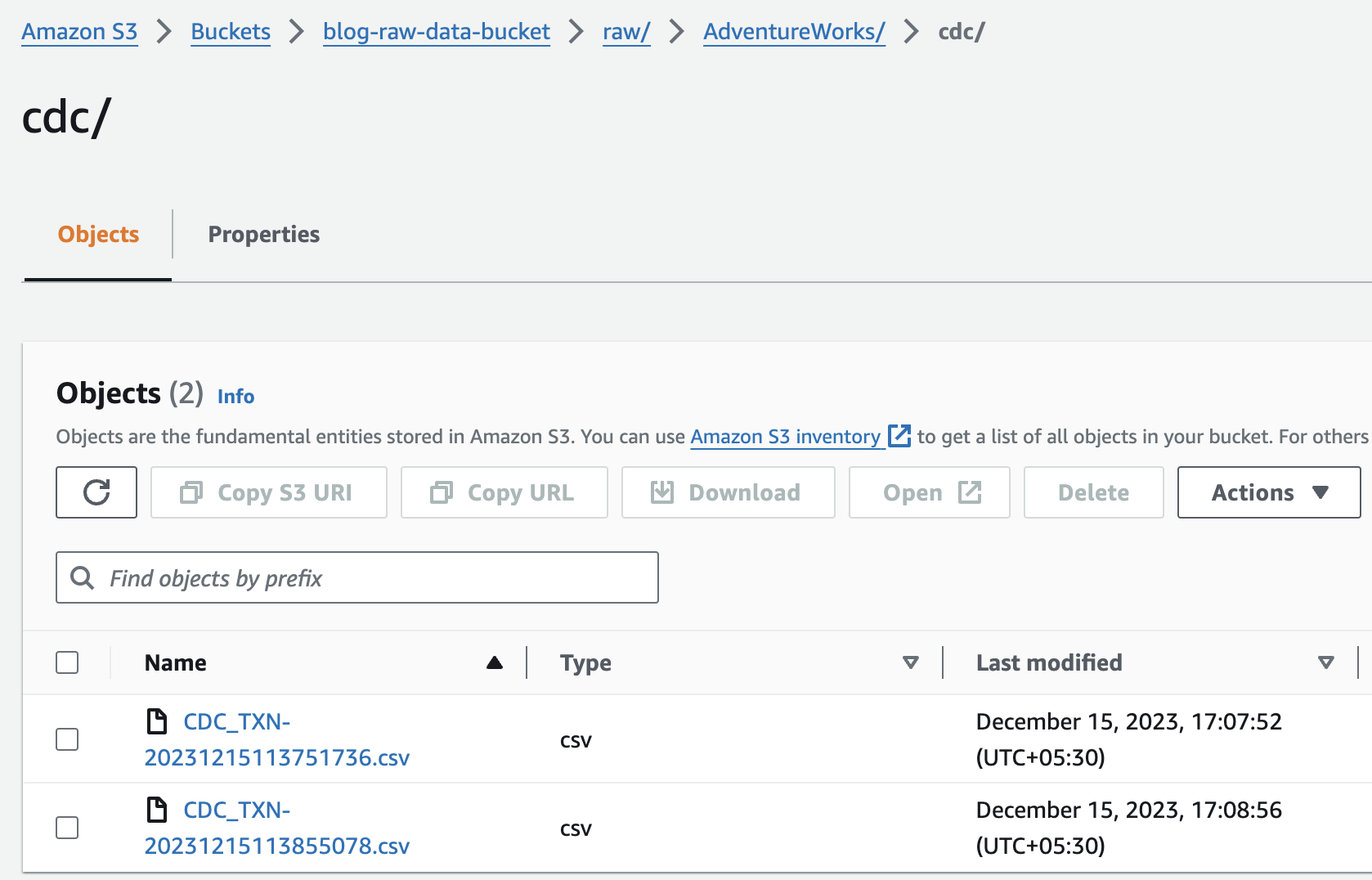This screenshot has height=880, width=1372.
Task: Check the box for CDC_TXN-20231215113855078.csv
Action: tap(67, 828)
